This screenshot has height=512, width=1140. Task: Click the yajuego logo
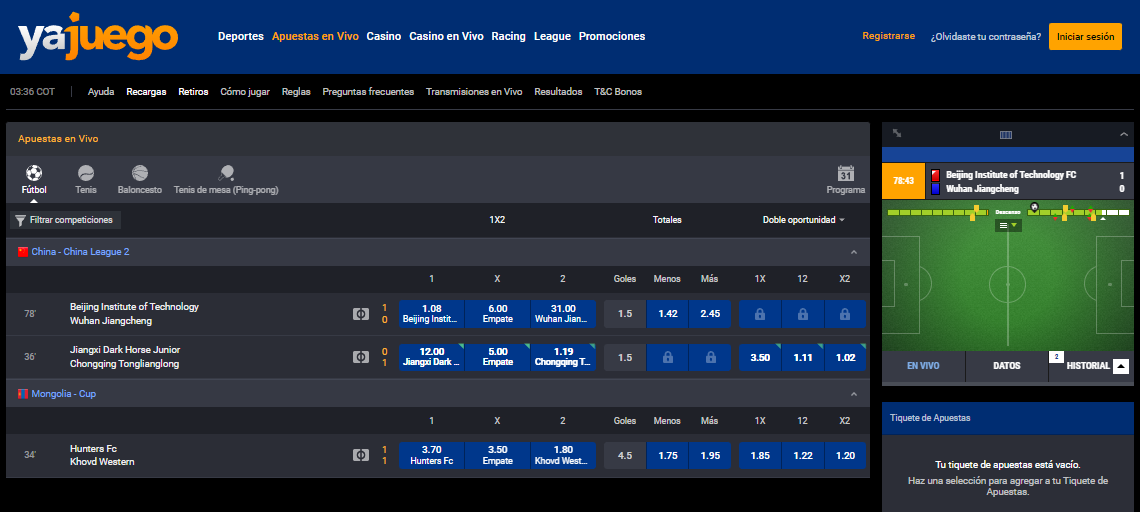[x=98, y=38]
